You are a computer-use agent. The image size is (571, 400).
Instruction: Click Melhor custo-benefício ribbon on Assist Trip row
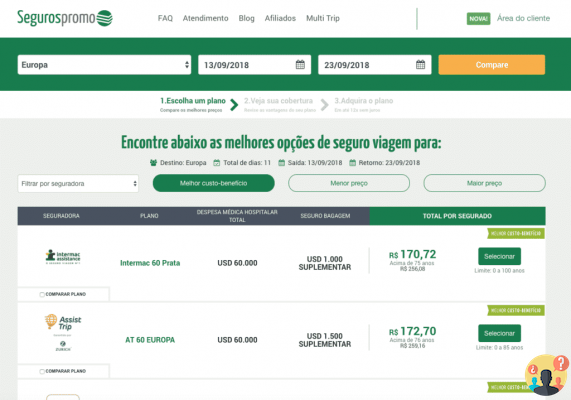click(516, 310)
